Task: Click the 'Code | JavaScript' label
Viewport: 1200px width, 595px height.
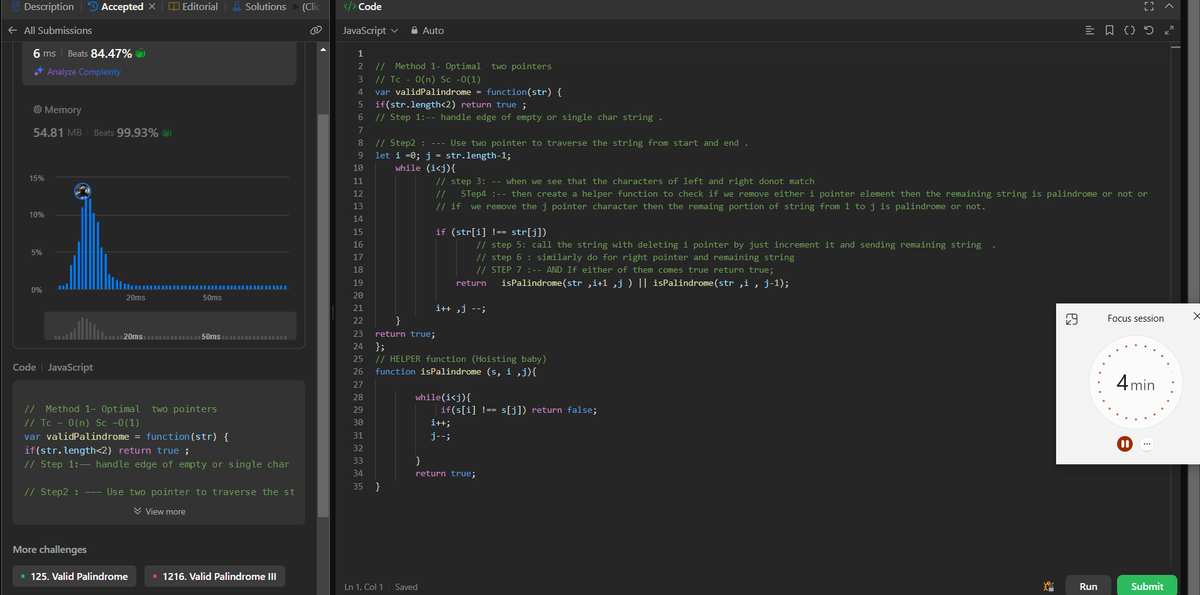Action: pyautogui.click(x=53, y=367)
